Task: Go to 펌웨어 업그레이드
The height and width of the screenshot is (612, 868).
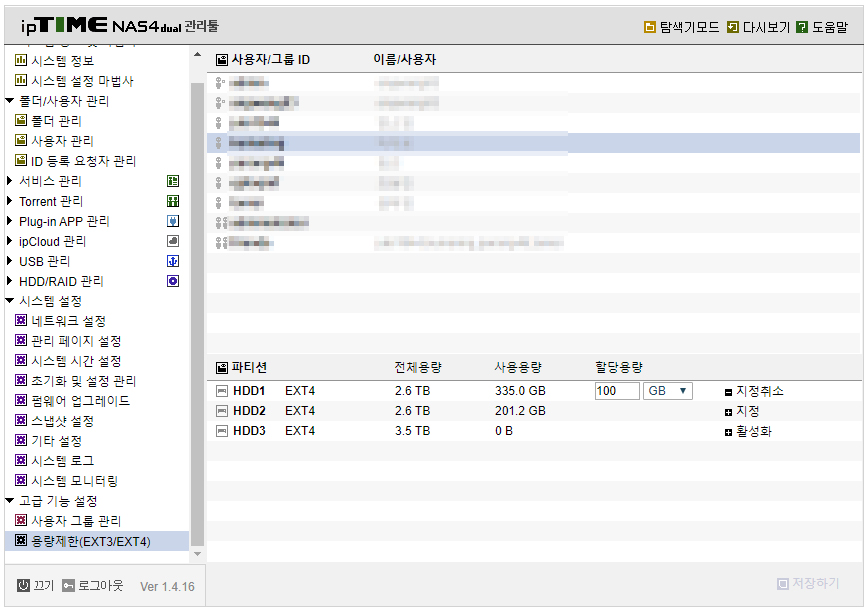Action: coord(80,401)
